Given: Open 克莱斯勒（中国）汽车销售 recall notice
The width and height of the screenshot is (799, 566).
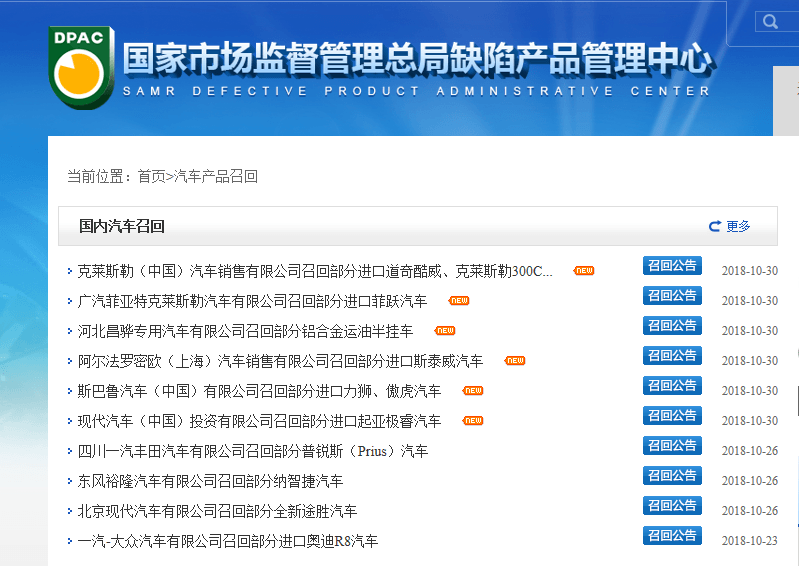Looking at the screenshot, I should tap(315, 271).
